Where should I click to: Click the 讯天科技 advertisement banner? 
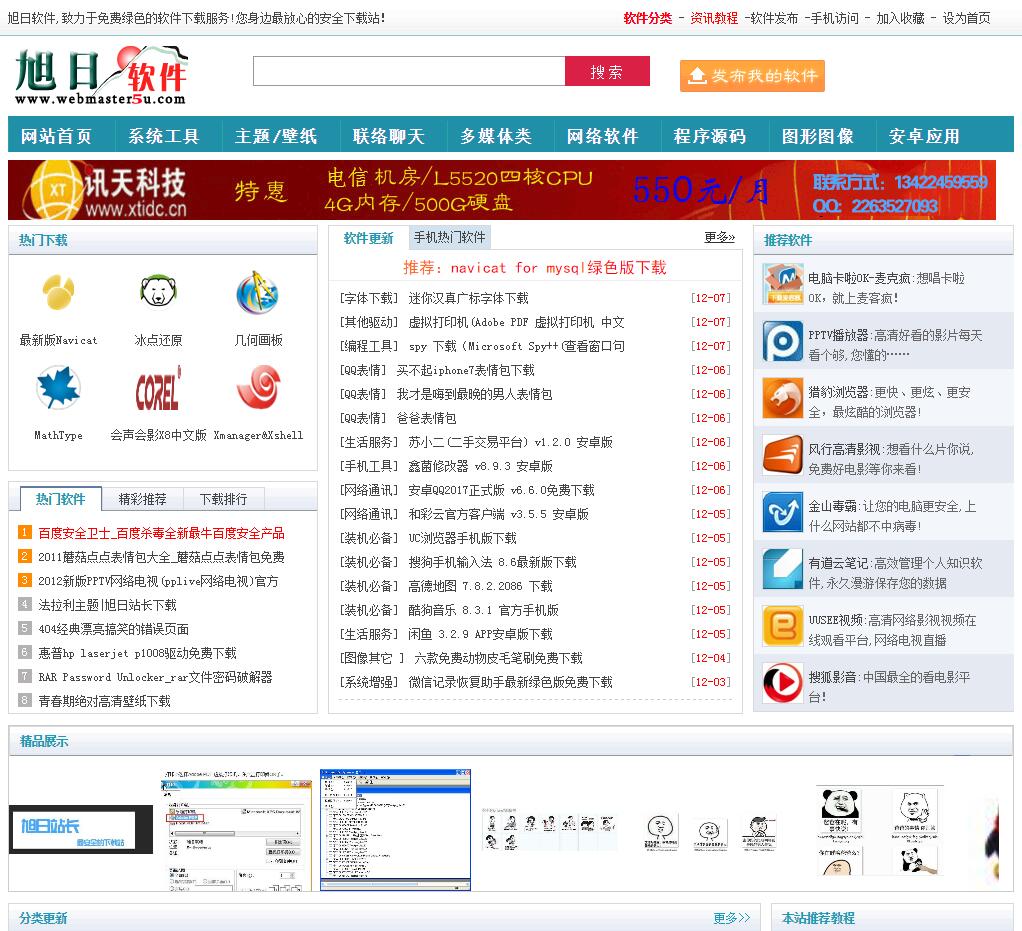pyautogui.click(x=502, y=190)
